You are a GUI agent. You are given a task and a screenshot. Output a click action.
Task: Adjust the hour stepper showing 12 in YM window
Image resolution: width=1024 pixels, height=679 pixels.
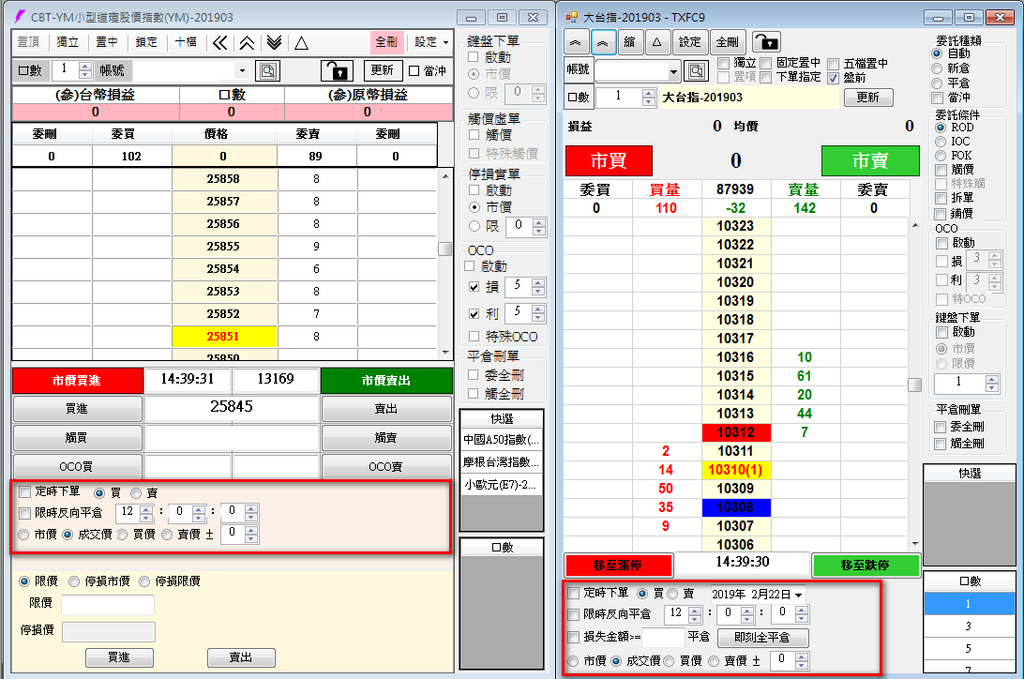pos(146,513)
